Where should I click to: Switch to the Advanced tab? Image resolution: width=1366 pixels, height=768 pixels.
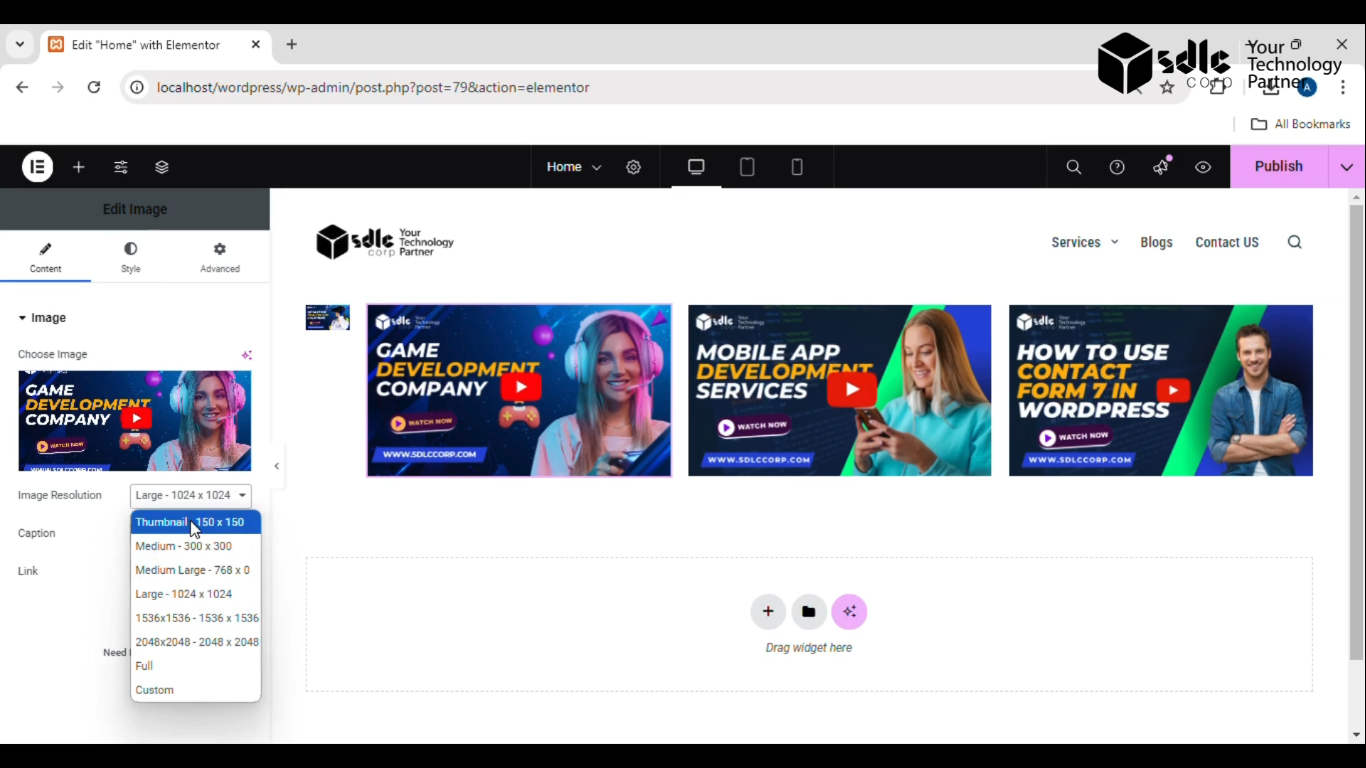click(220, 257)
